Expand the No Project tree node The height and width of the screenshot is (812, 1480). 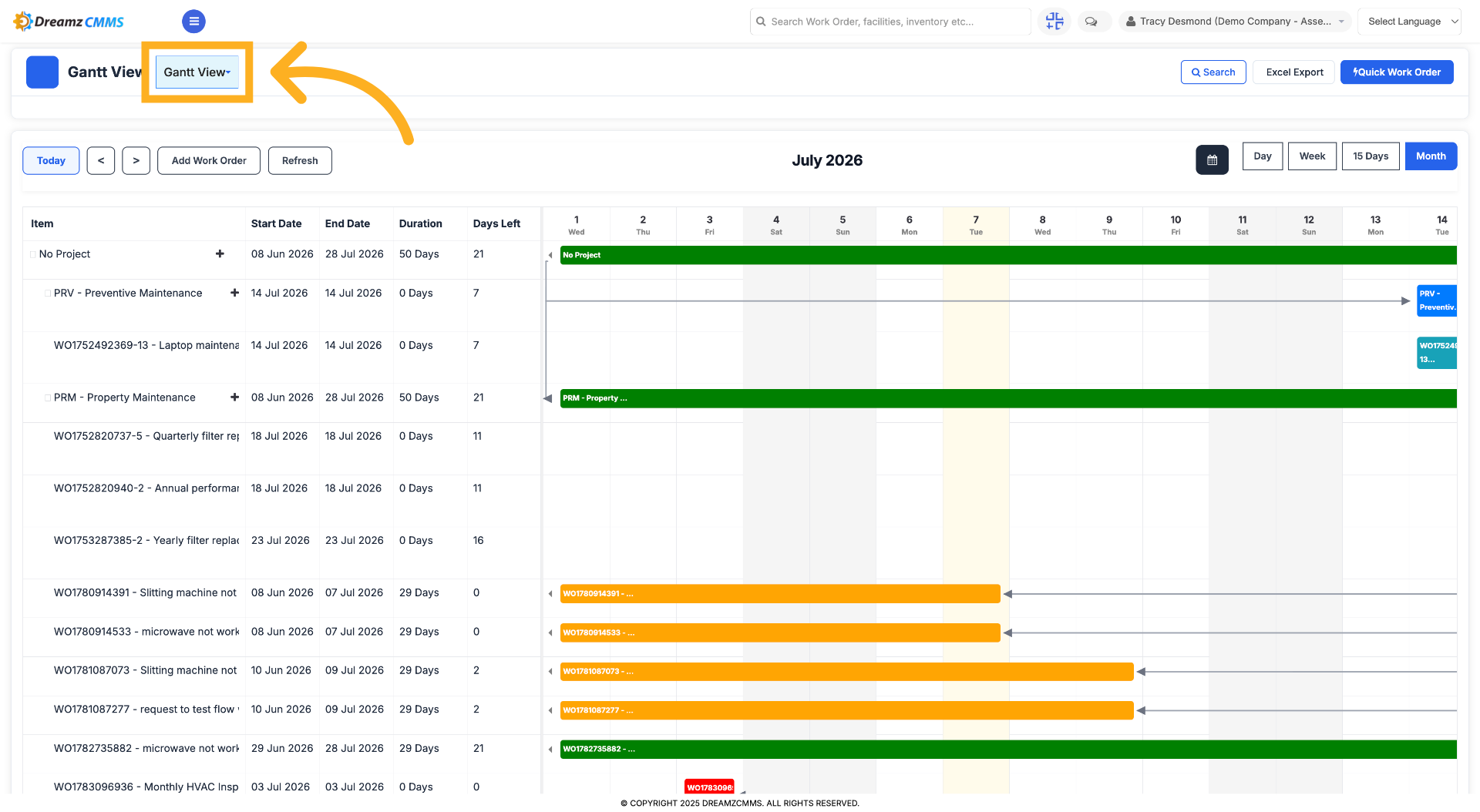coord(33,254)
